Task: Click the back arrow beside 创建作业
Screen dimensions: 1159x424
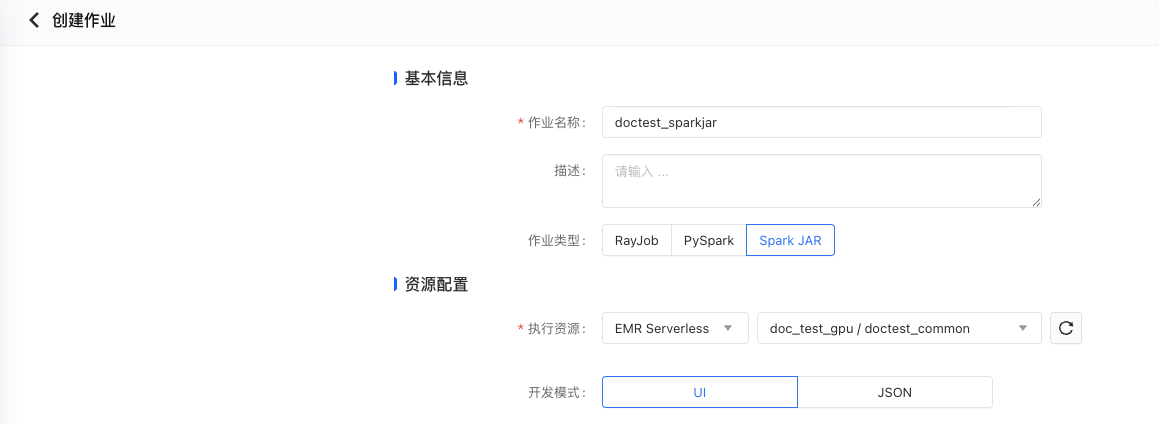Action: [34, 20]
